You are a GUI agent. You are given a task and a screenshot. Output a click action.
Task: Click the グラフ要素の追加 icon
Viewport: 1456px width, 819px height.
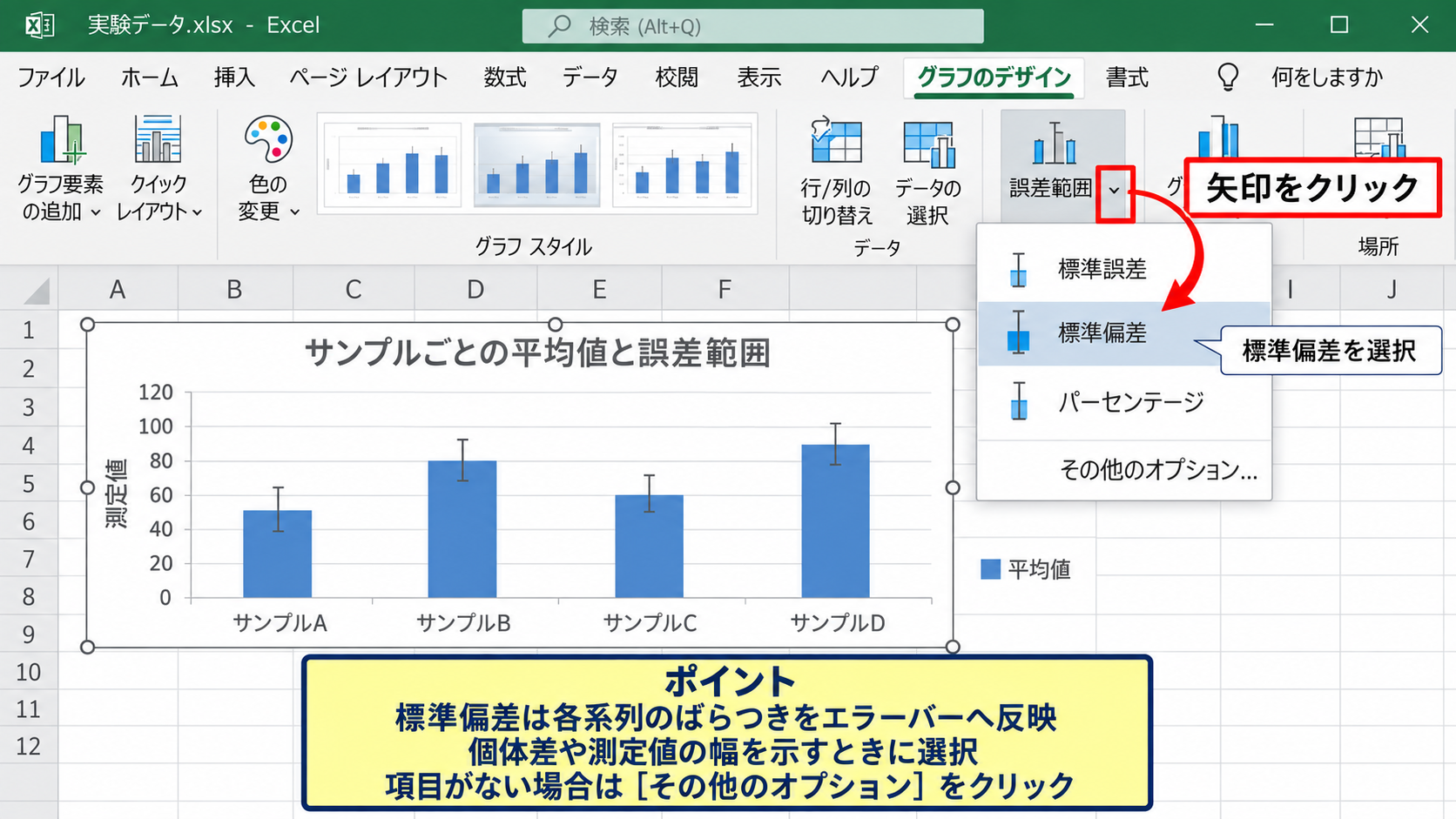(63, 140)
